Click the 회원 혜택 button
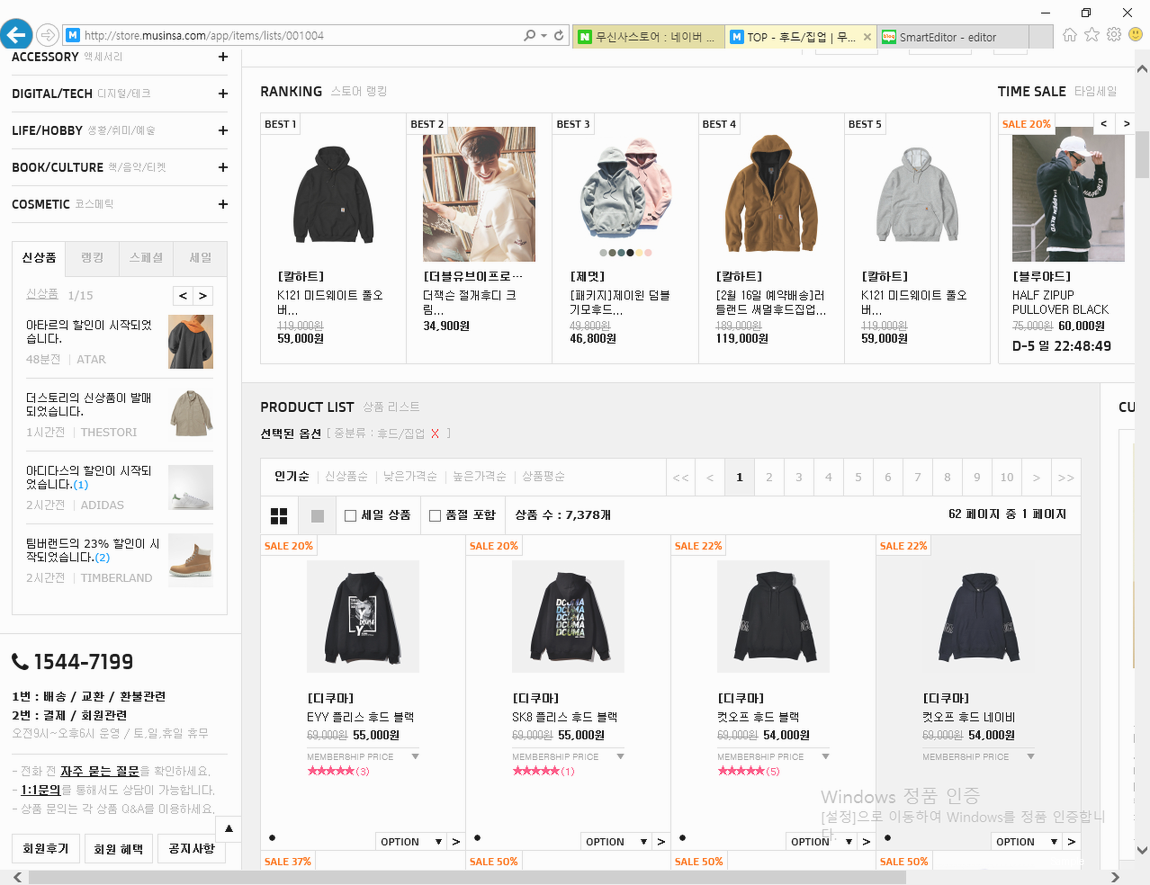 118,849
